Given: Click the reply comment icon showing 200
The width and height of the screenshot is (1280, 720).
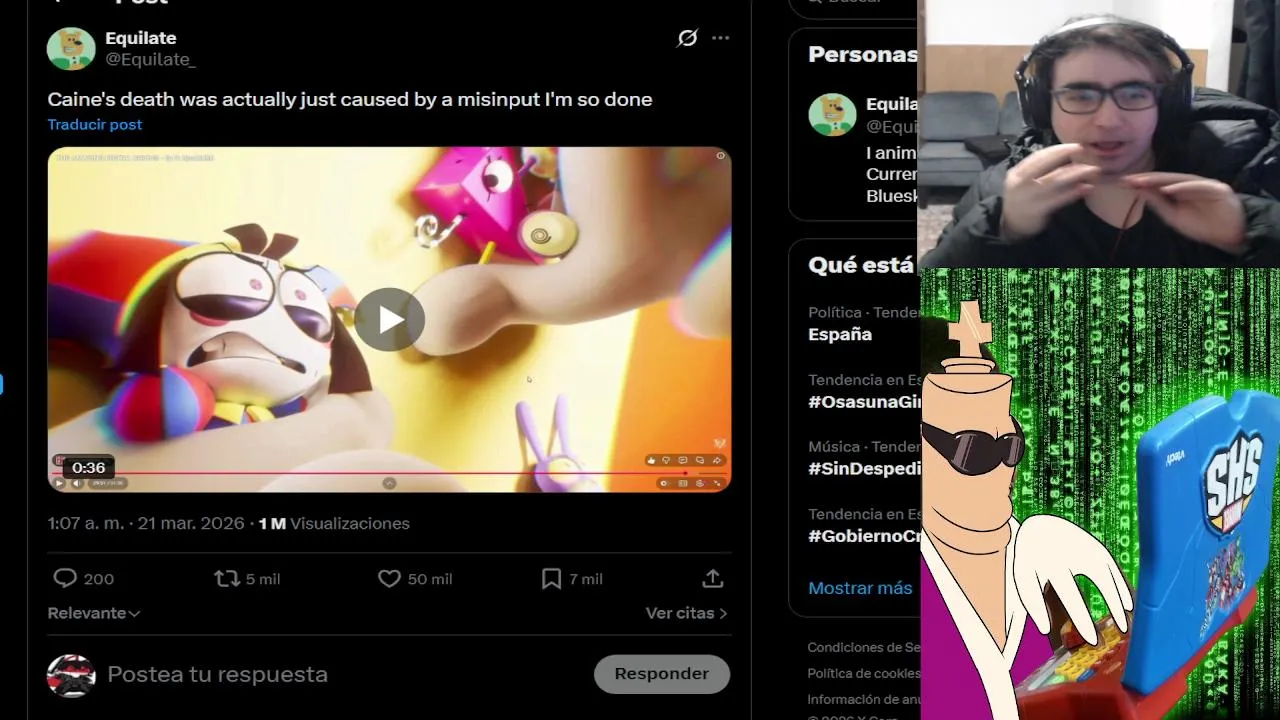Looking at the screenshot, I should click(65, 578).
